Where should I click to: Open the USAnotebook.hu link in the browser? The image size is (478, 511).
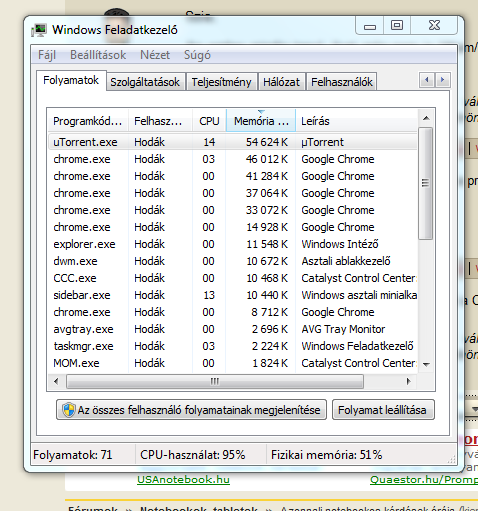[183, 480]
